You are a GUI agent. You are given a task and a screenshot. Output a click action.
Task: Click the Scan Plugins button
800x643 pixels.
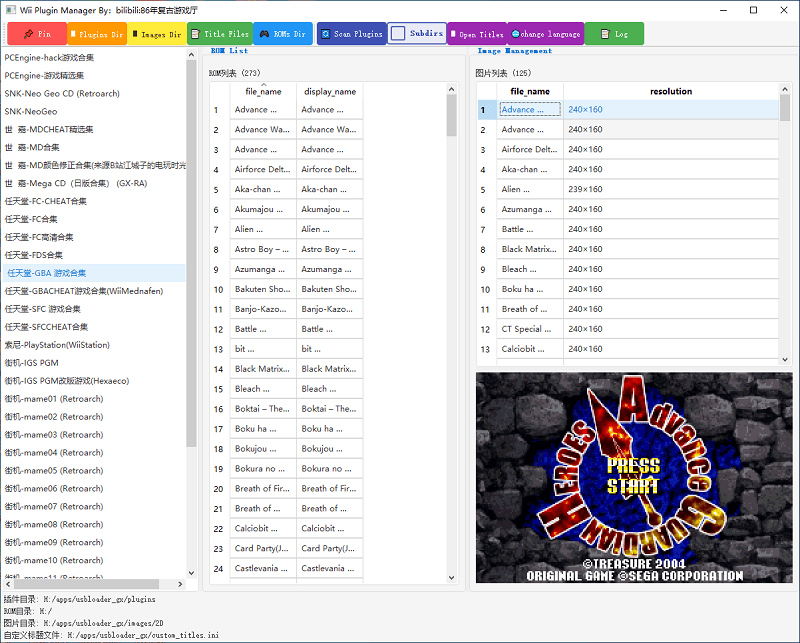click(x=352, y=34)
